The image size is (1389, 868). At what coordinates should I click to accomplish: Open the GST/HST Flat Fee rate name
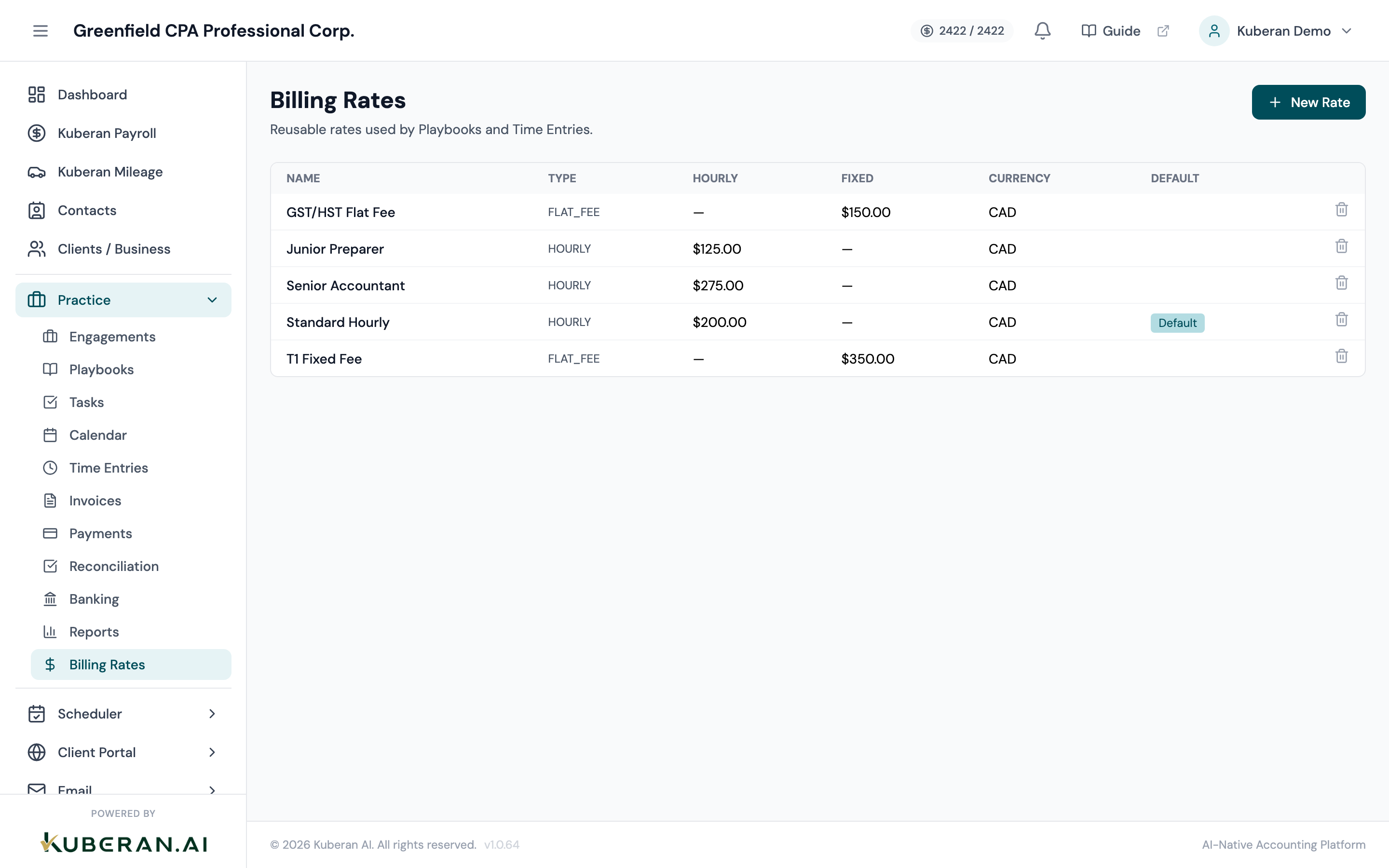[x=340, y=212]
